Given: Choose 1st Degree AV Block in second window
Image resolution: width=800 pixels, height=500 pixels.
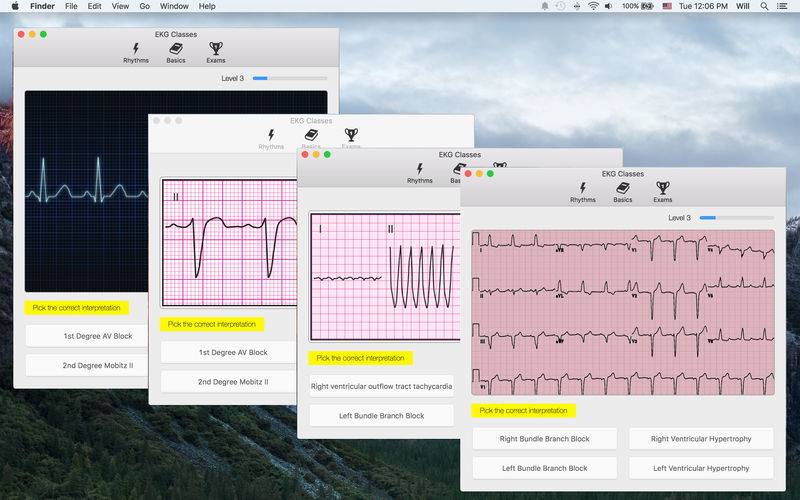Looking at the screenshot, I should (x=229, y=352).
